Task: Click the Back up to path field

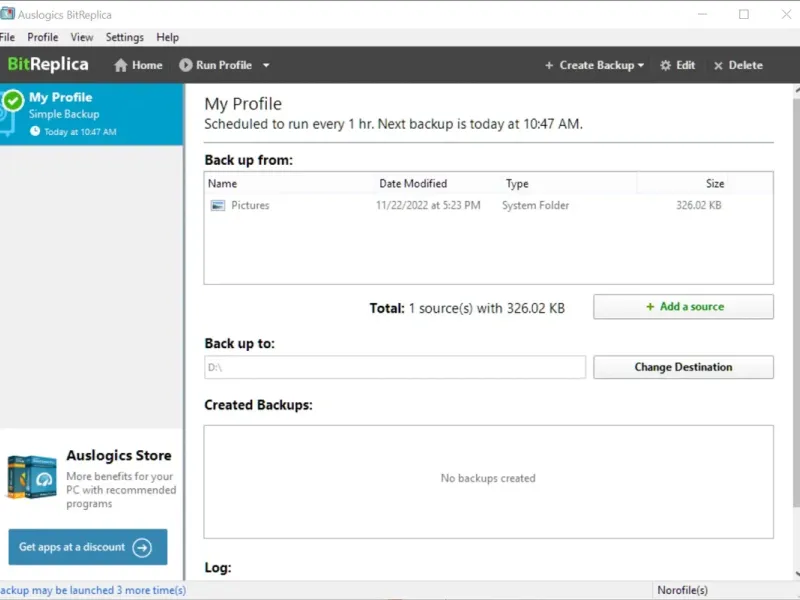Action: tap(395, 368)
